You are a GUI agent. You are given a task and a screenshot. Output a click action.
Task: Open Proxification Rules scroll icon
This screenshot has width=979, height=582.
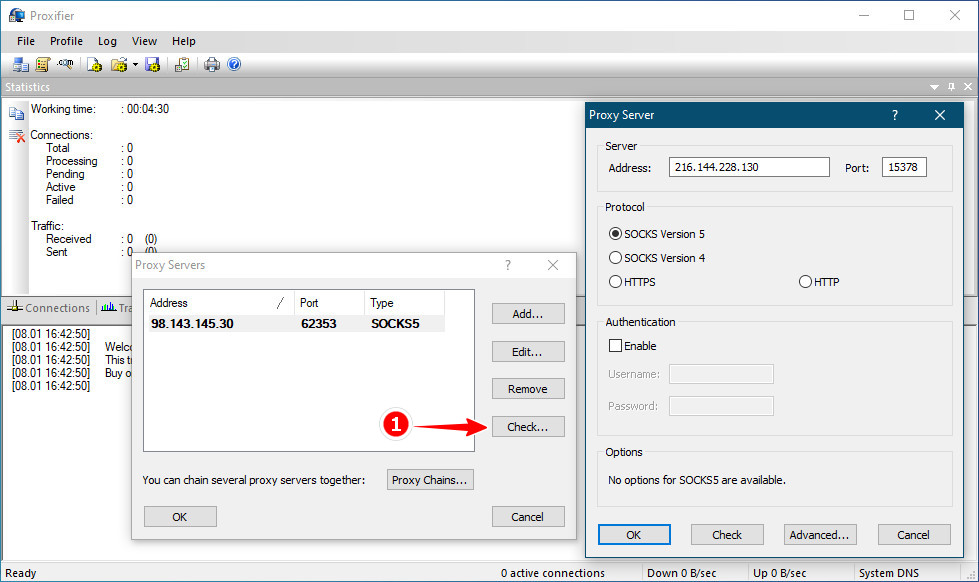(42, 64)
